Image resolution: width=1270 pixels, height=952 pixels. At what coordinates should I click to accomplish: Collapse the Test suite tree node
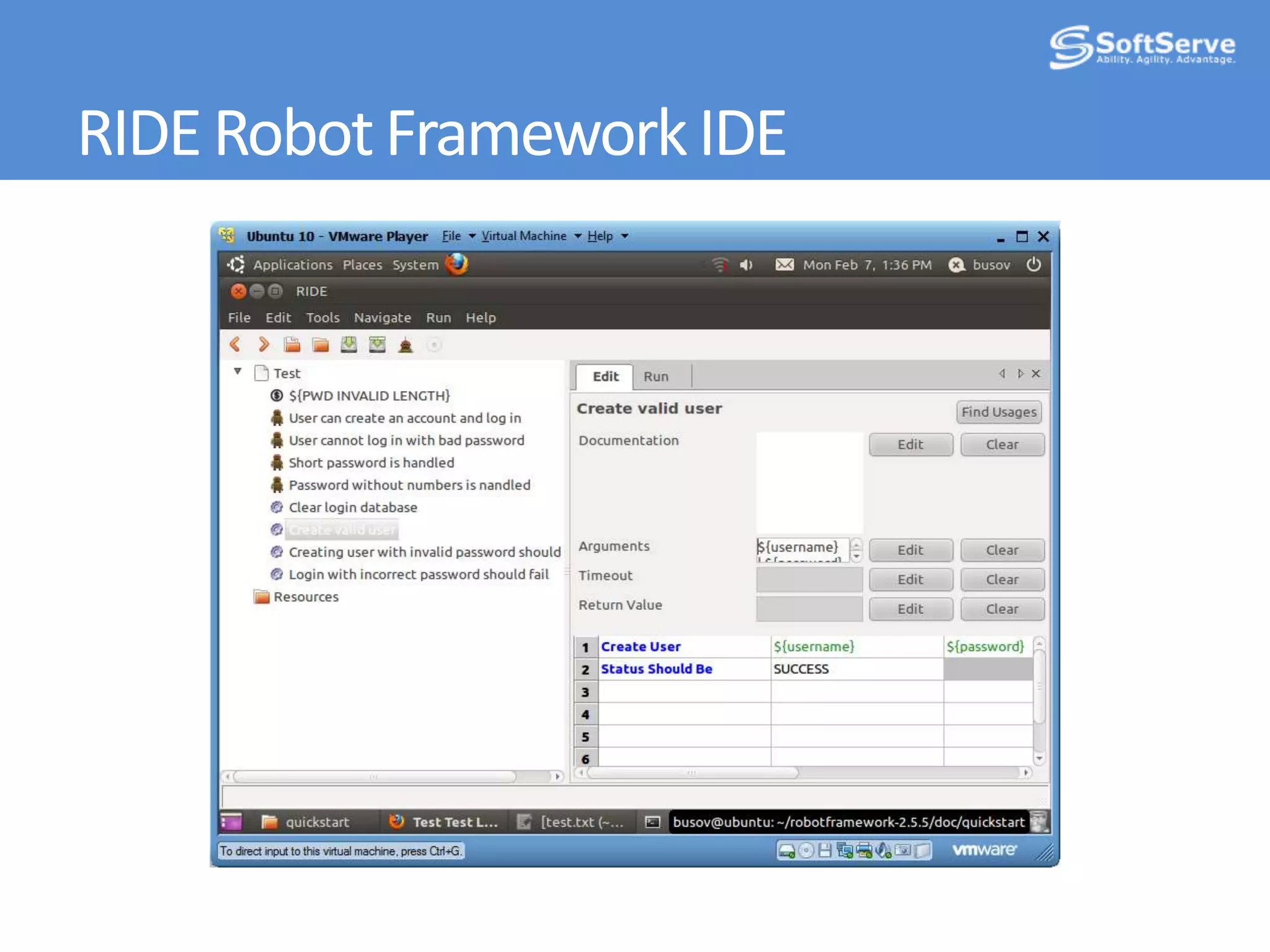(x=238, y=372)
